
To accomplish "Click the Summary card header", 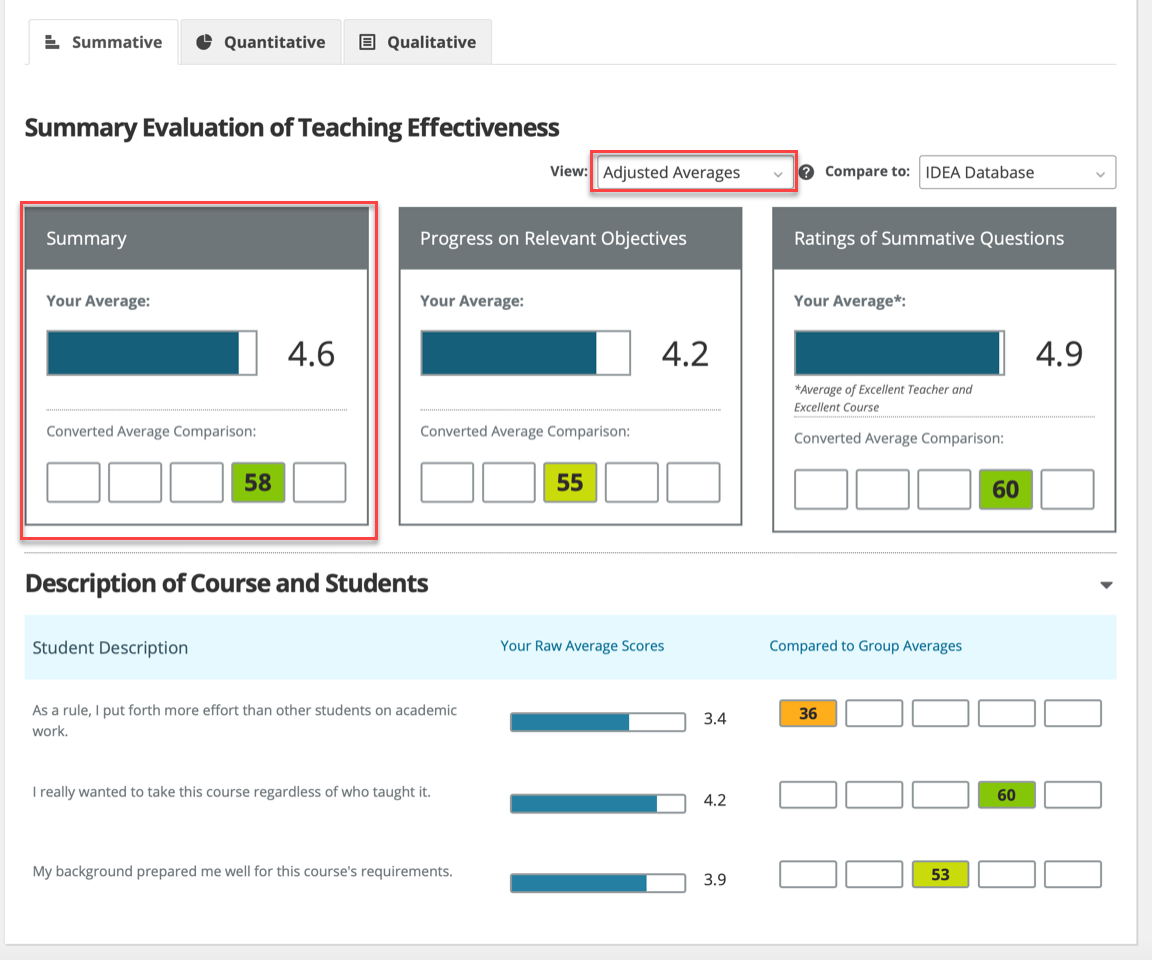I will click(x=197, y=239).
